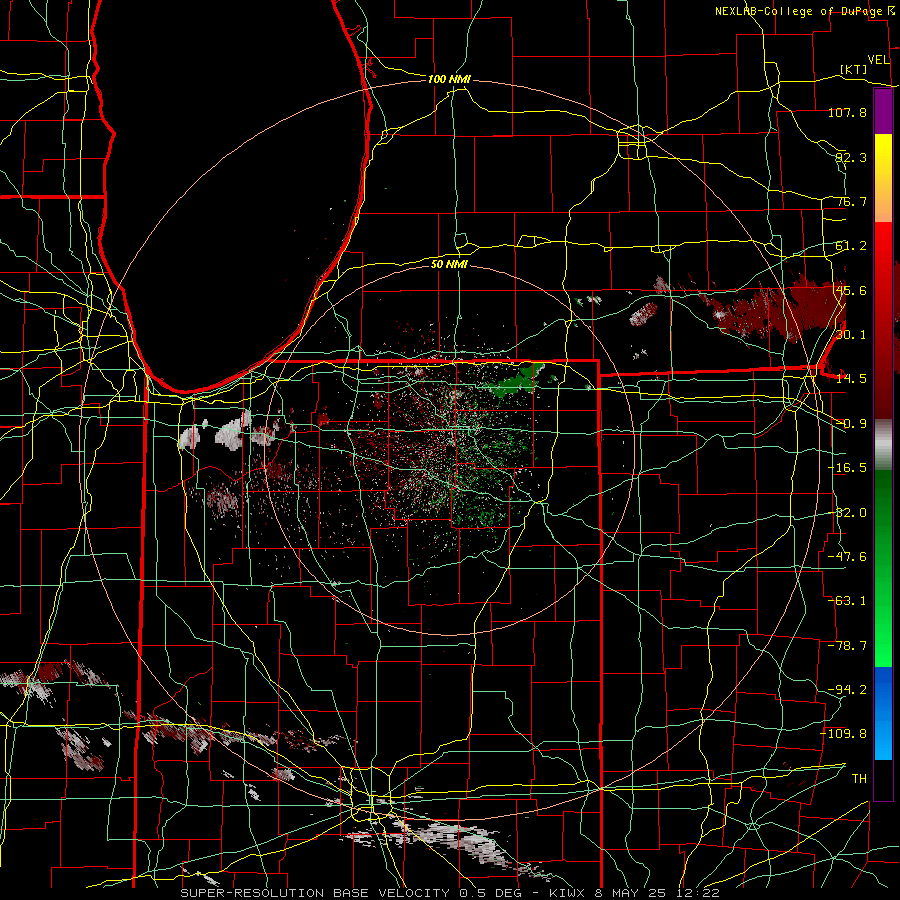Image resolution: width=900 pixels, height=900 pixels.
Task: Click the 50 NMI range ring label
Action: pos(449,264)
